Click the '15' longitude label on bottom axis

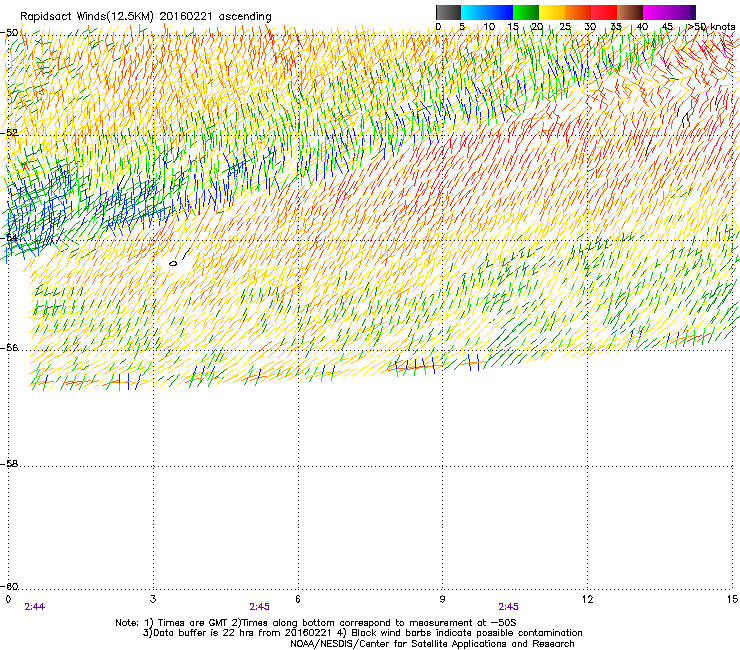(732, 599)
